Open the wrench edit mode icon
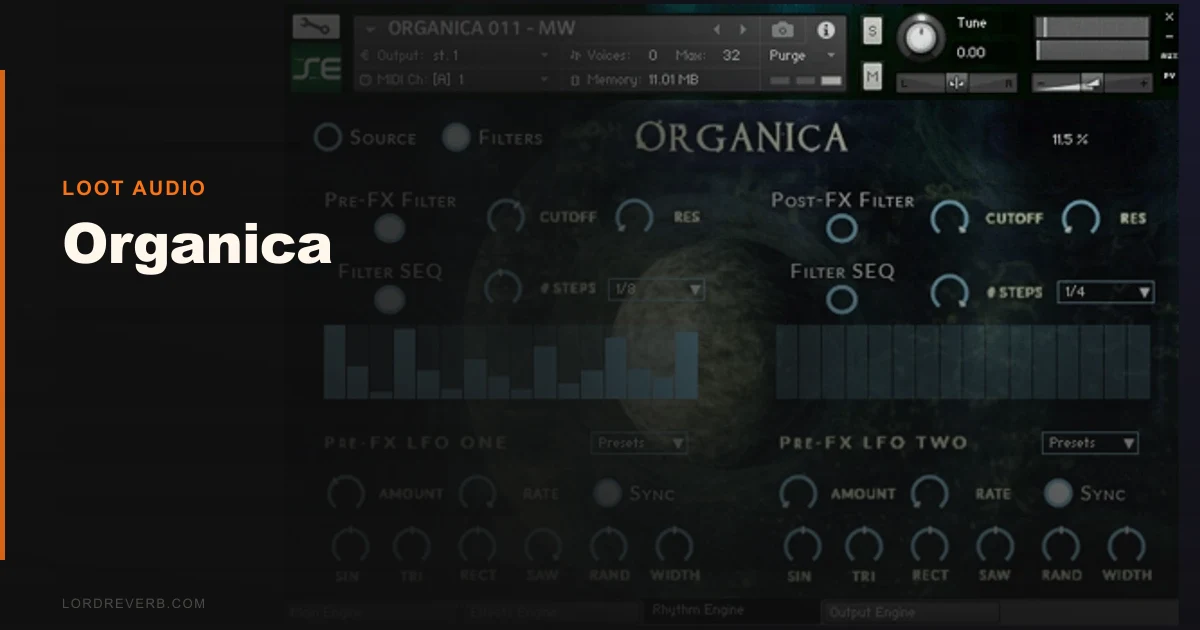This screenshot has height=630, width=1200. pos(316,27)
